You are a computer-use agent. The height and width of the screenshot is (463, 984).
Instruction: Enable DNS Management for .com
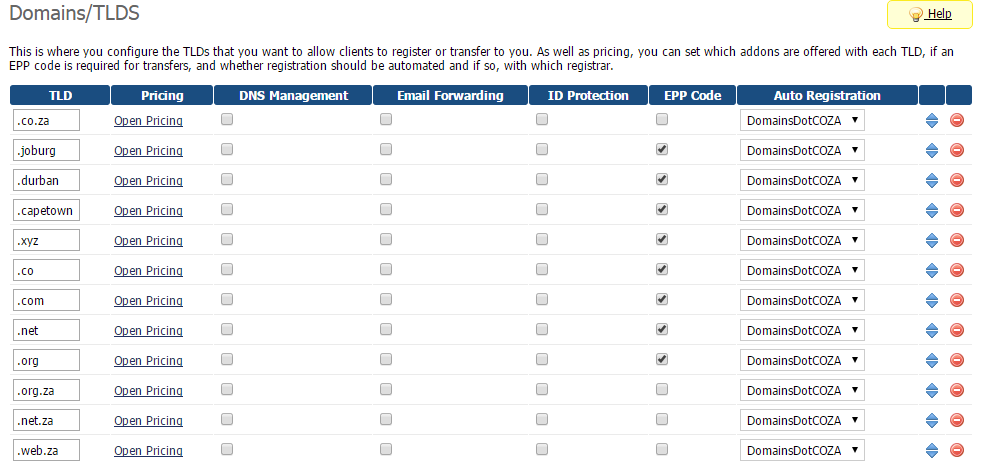click(x=227, y=299)
